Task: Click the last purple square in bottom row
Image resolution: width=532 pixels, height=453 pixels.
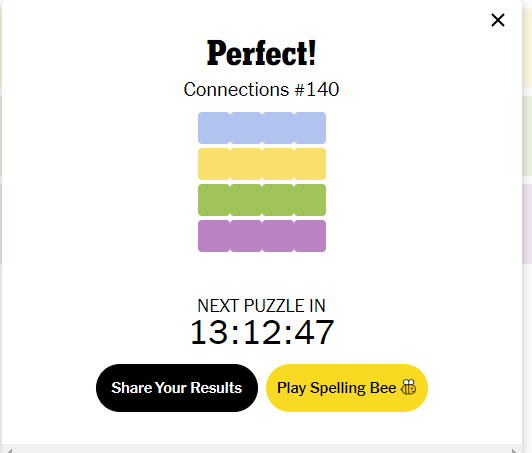Action: 310,236
